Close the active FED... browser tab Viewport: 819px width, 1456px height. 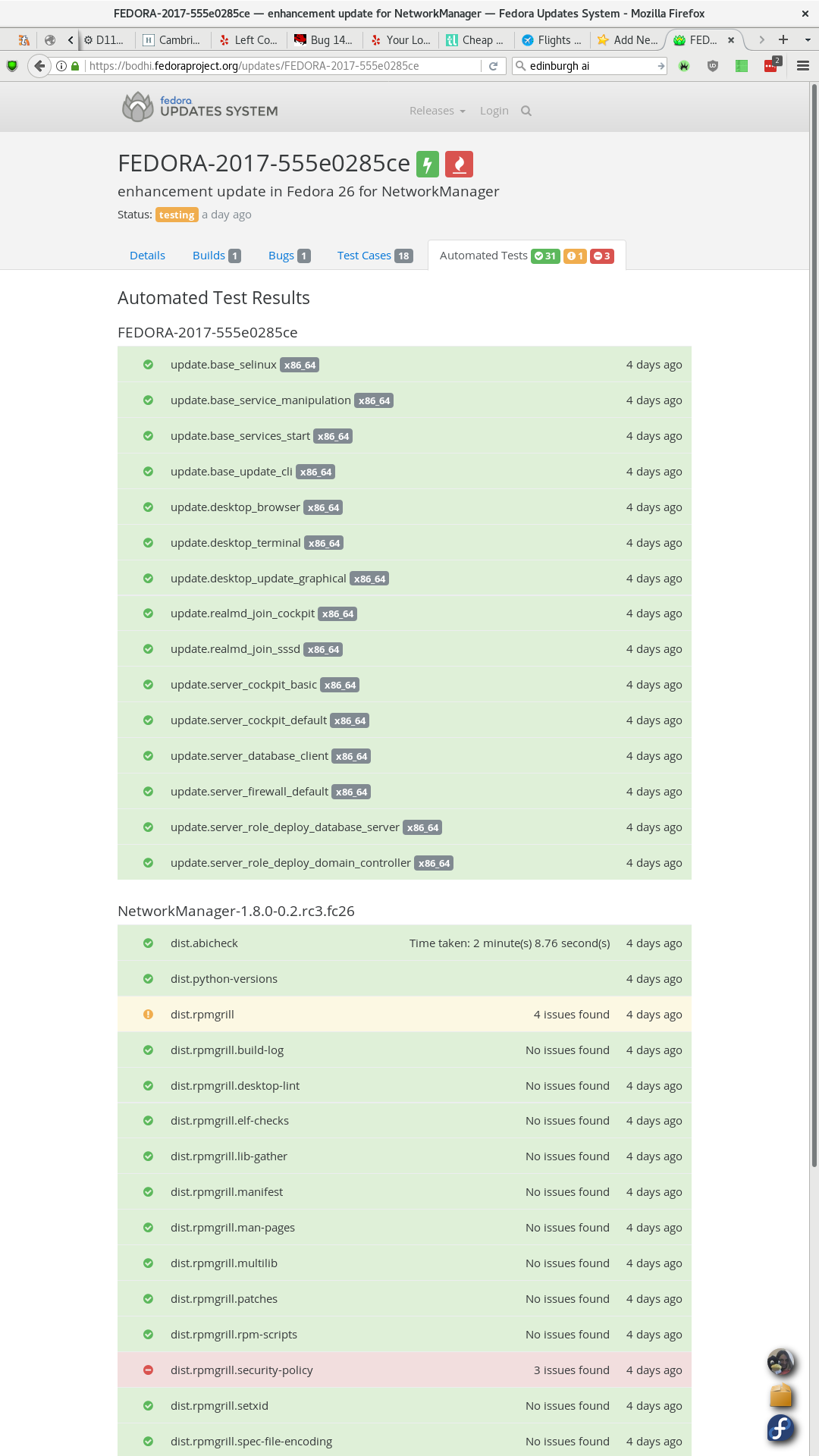click(731, 39)
